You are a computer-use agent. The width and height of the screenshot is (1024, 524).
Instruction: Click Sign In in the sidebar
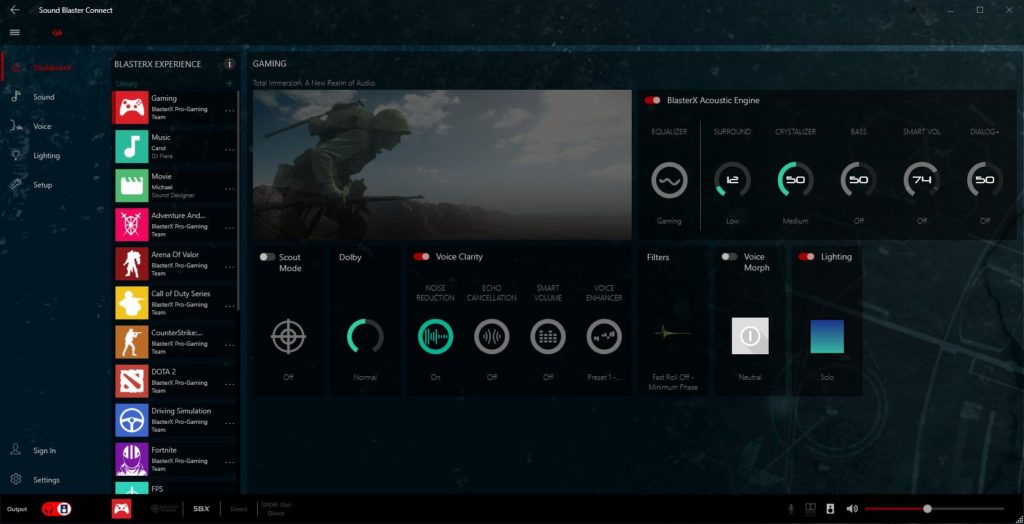point(44,451)
